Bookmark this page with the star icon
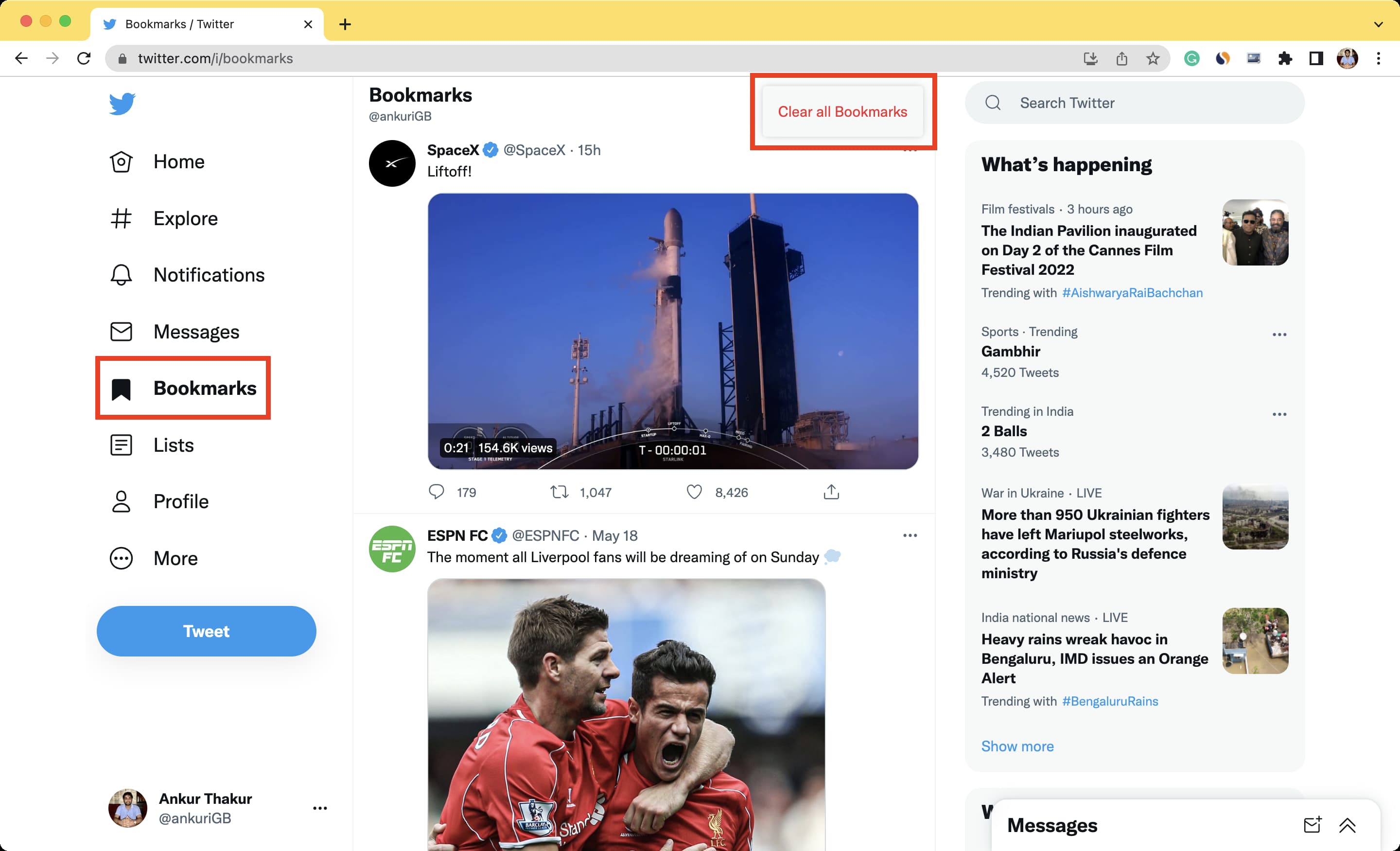The height and width of the screenshot is (851, 1400). [1153, 58]
